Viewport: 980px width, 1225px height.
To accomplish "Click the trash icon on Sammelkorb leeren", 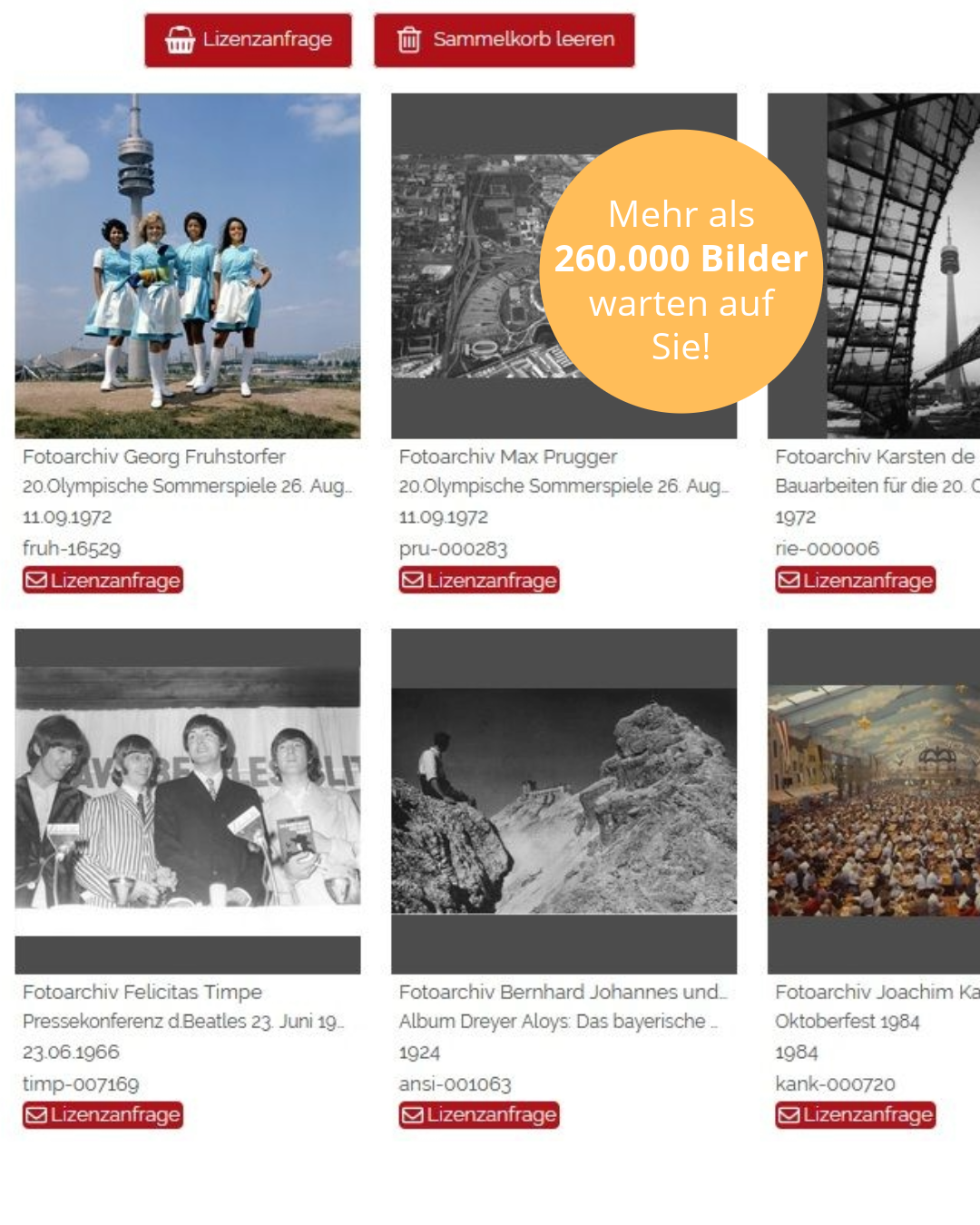I will [x=409, y=40].
